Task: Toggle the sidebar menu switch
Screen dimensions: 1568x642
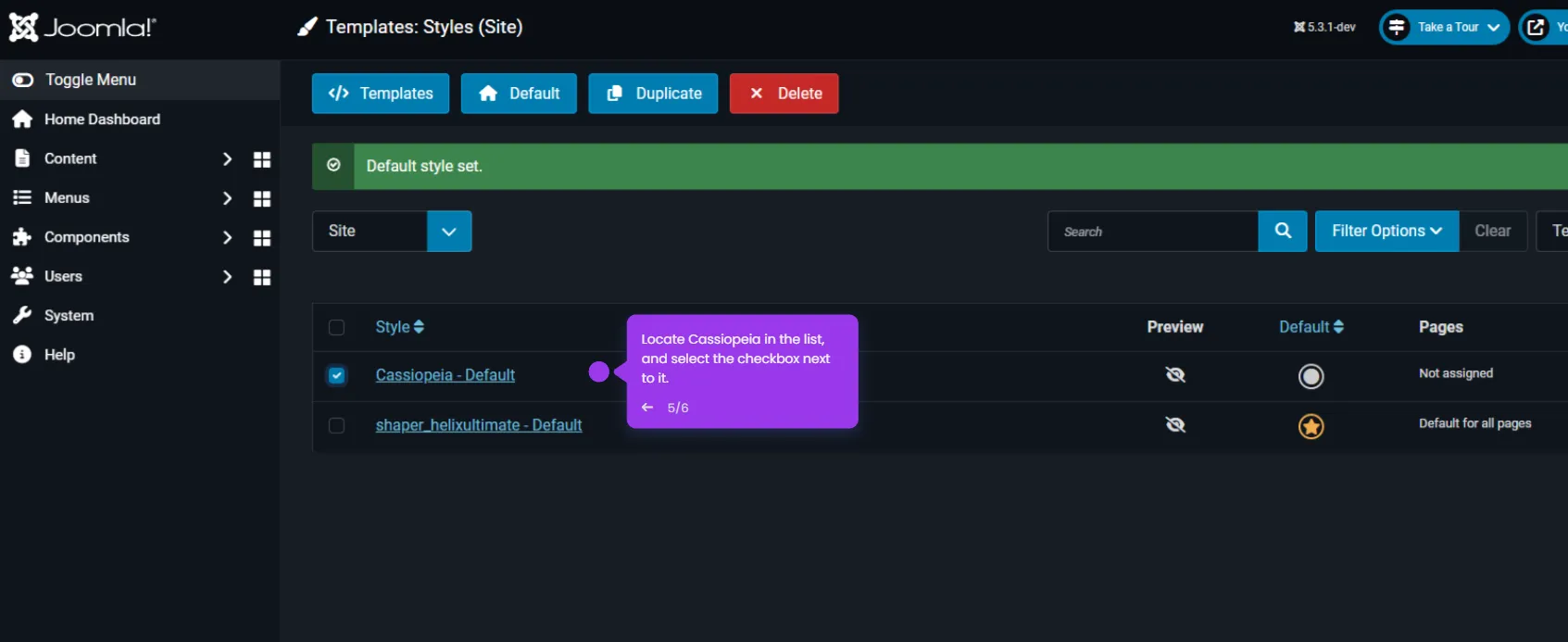Action: pyautogui.click(x=23, y=80)
